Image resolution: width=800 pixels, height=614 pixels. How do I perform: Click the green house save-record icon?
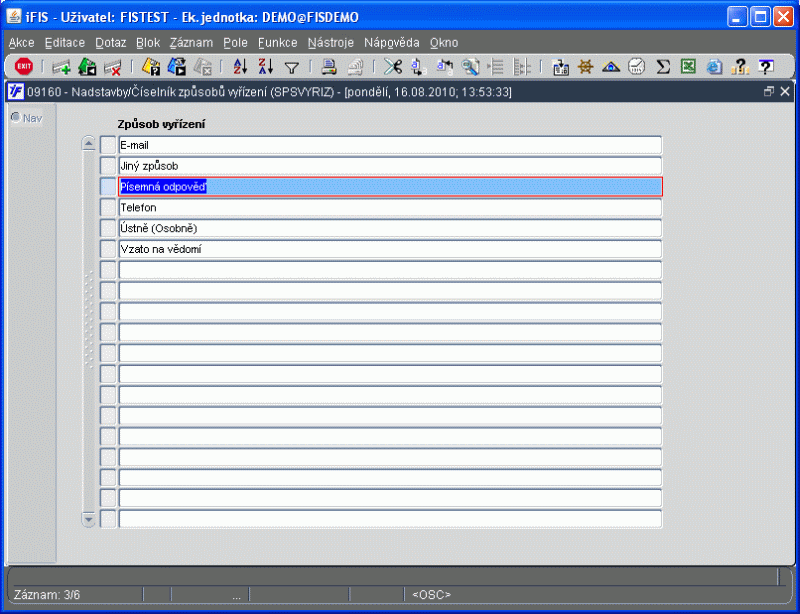click(x=87, y=67)
